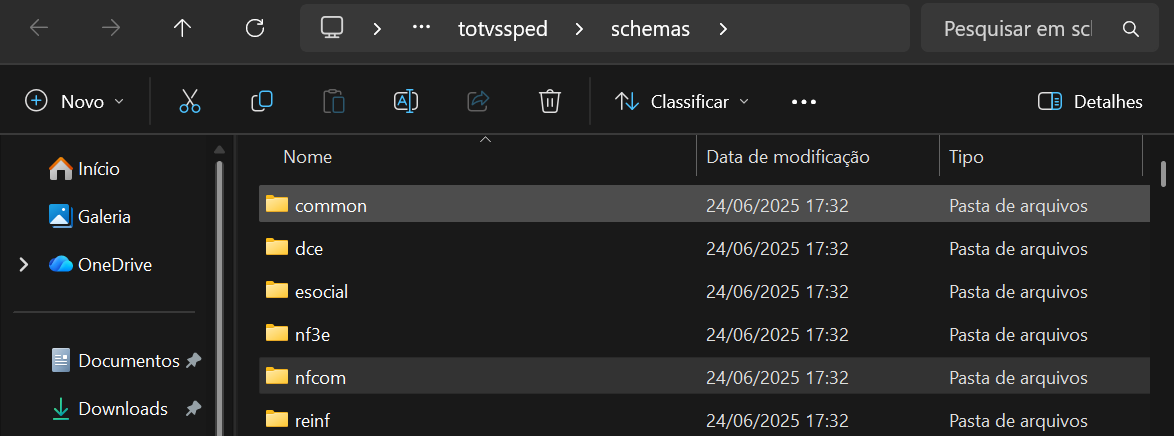
Task: Toggle the Detalhes pane
Action: (x=1090, y=101)
